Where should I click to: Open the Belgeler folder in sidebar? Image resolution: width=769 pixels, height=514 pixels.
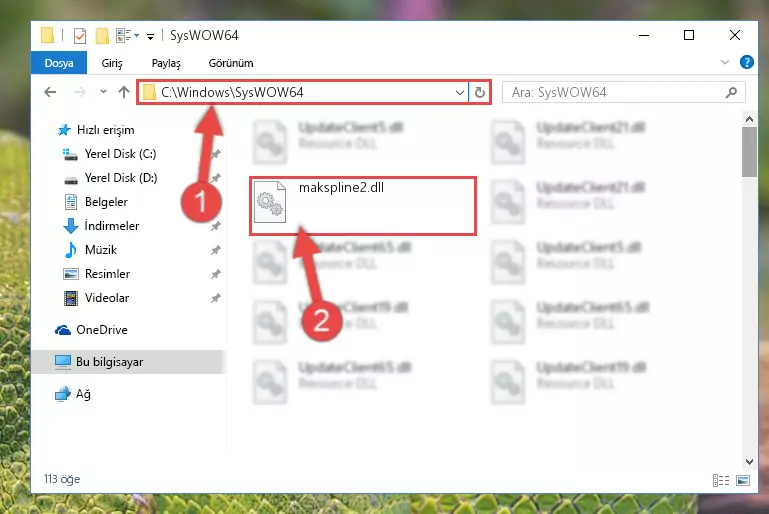(106, 202)
